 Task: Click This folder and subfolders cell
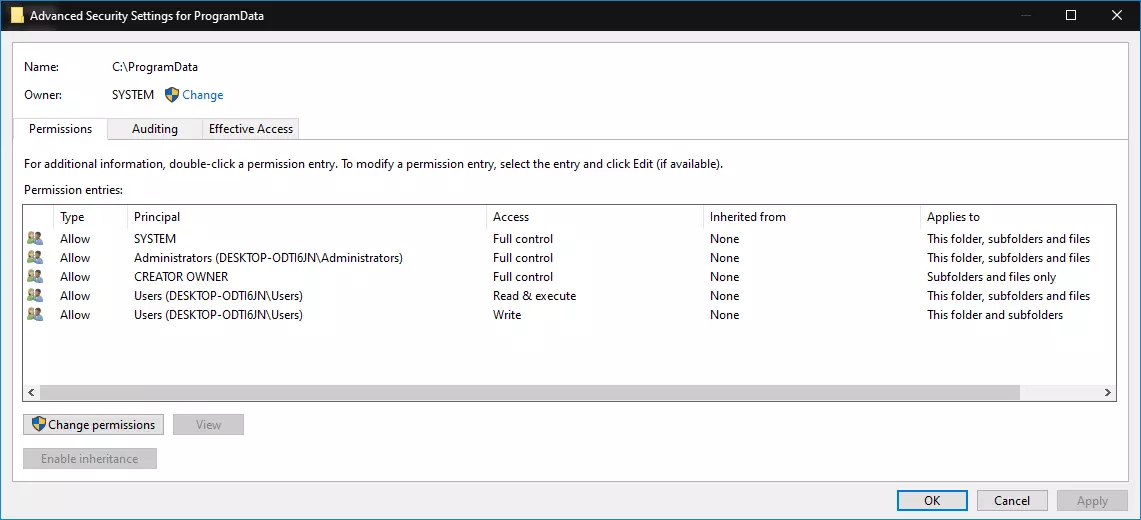995,314
